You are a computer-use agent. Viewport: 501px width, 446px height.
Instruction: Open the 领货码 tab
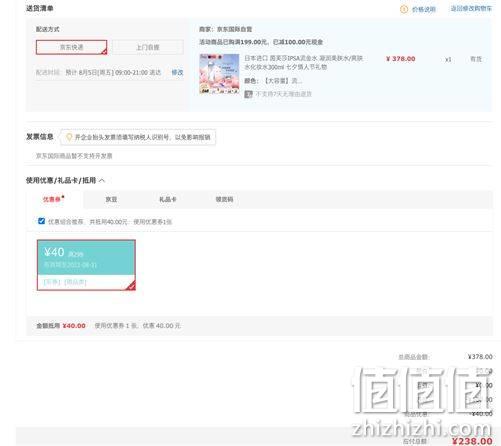click(x=224, y=199)
